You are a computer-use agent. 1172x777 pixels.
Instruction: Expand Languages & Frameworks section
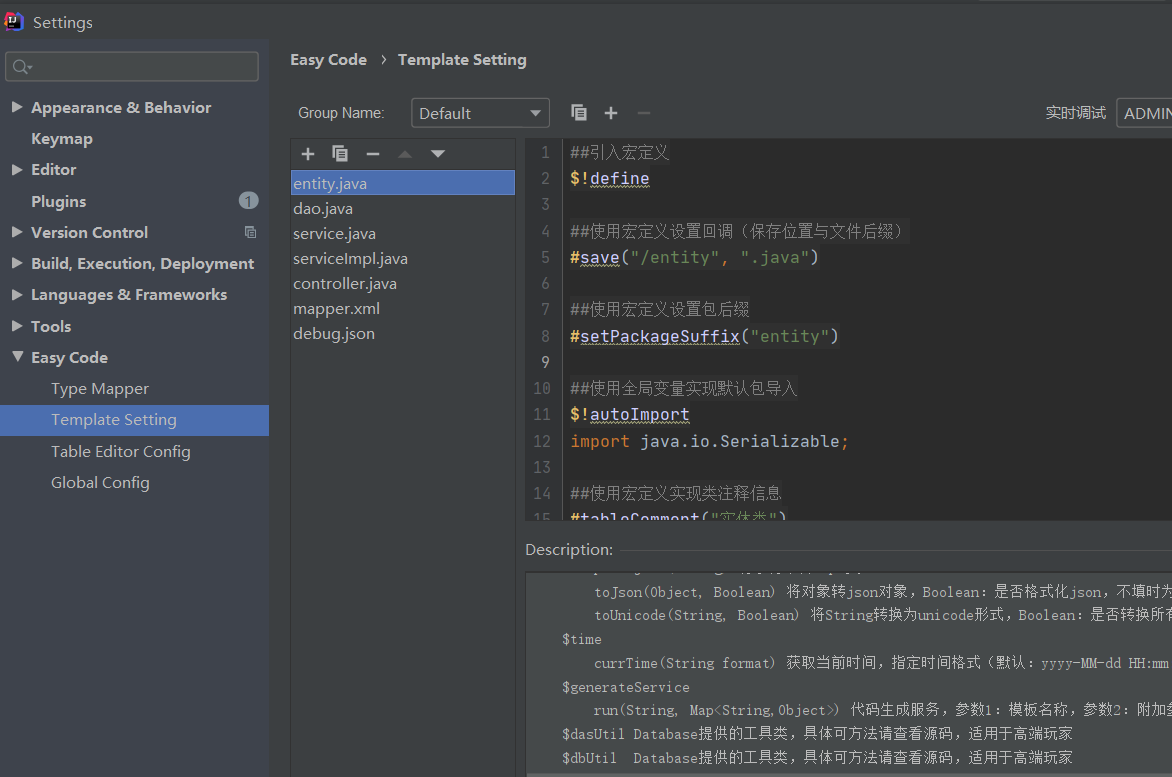click(x=16, y=294)
